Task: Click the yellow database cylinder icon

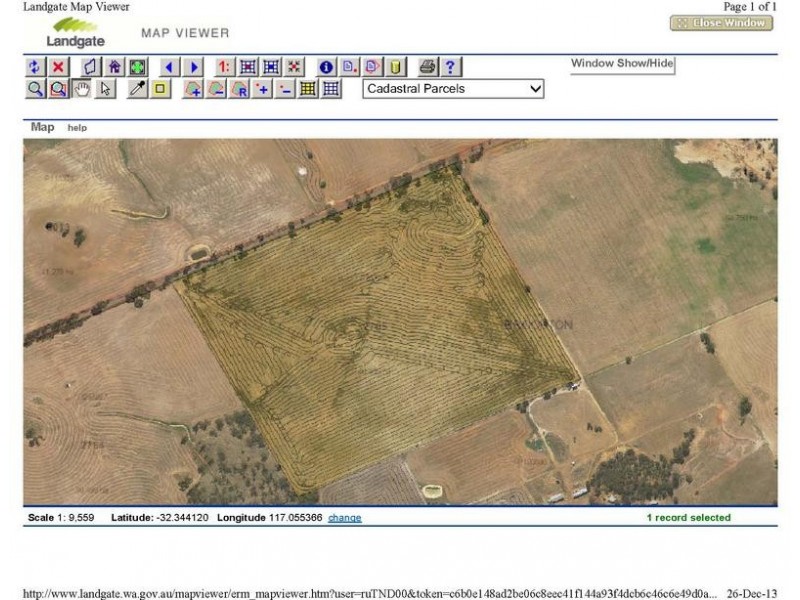Action: 396,67
